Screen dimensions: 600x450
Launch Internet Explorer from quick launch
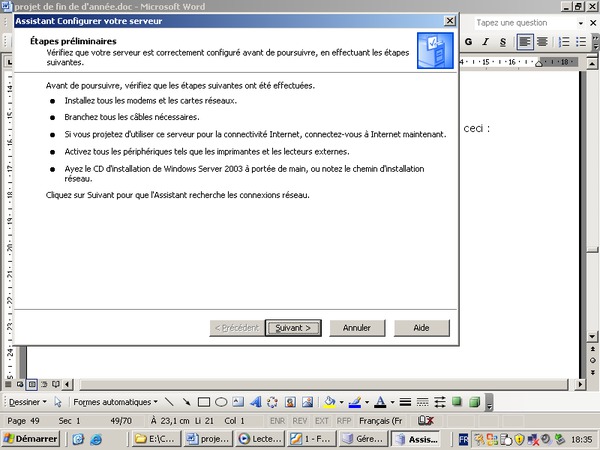[x=96, y=439]
